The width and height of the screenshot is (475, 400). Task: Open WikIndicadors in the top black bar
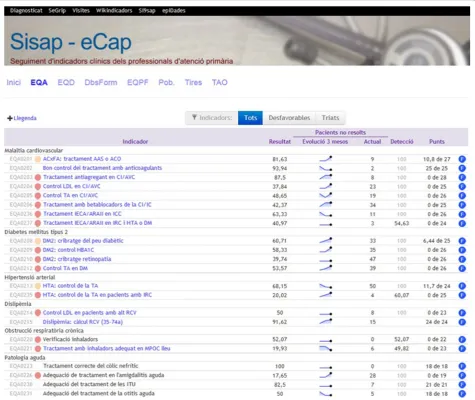(x=114, y=11)
